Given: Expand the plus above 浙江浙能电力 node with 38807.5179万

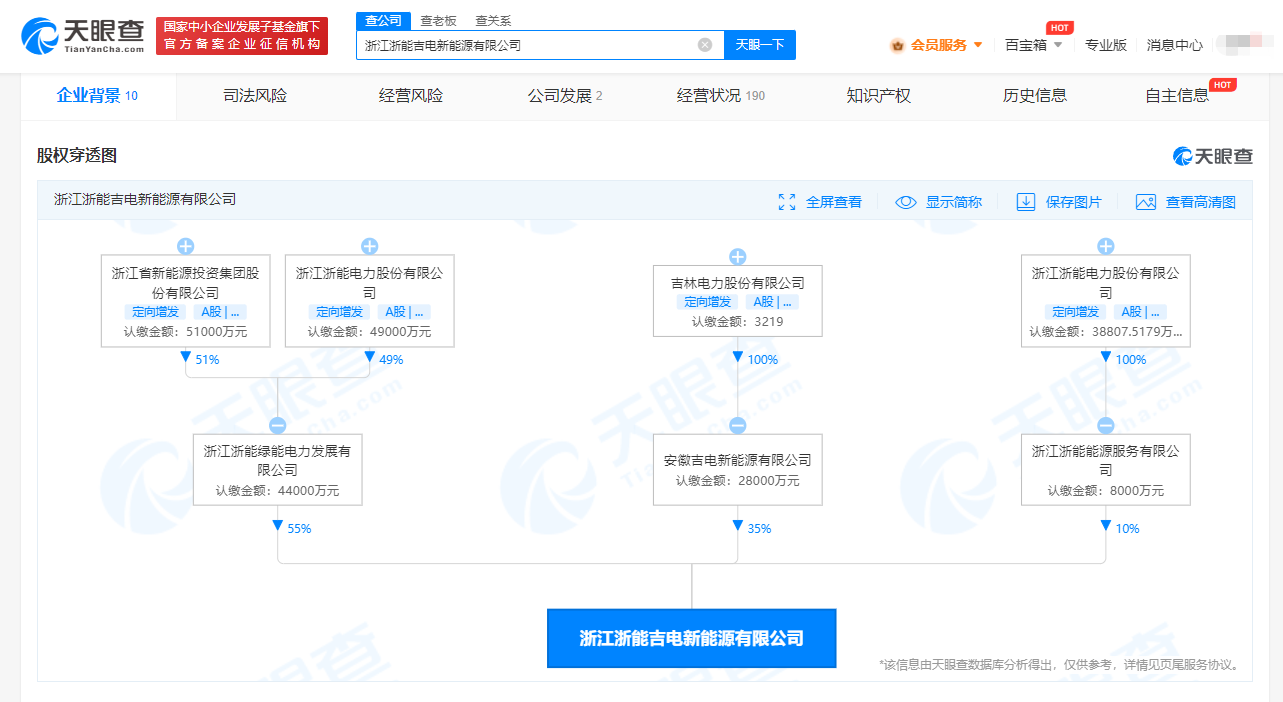Looking at the screenshot, I should (x=1105, y=246).
